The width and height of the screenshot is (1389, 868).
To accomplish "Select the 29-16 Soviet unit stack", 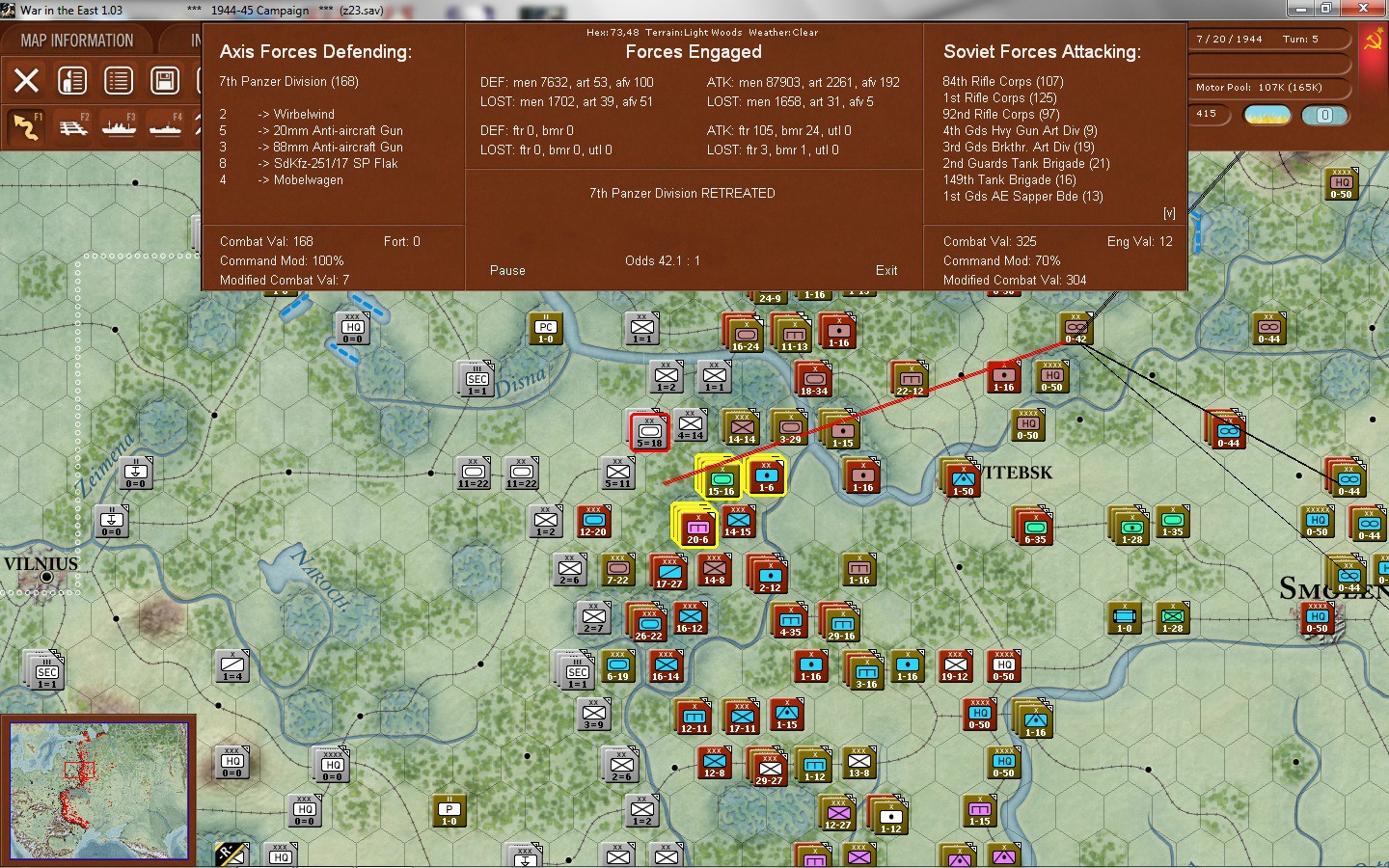I will coord(842,624).
